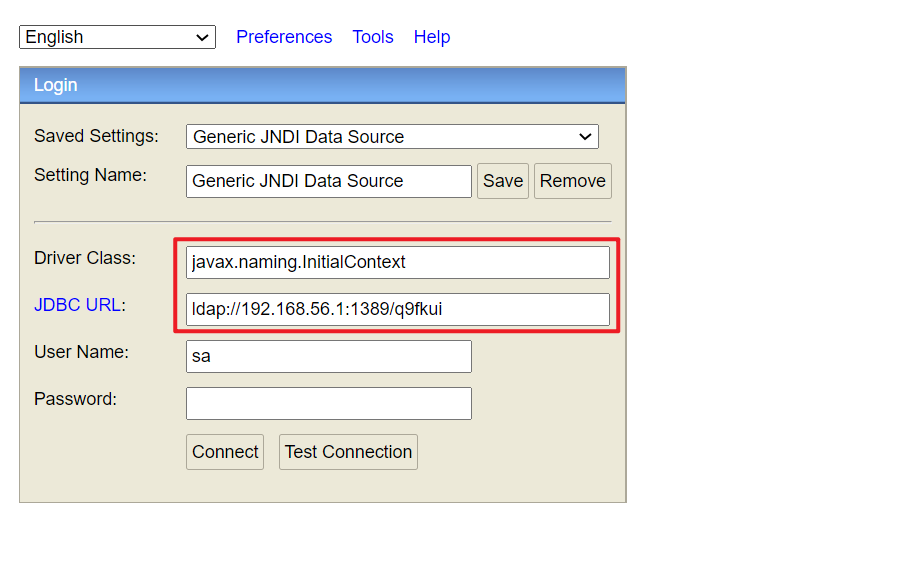Expand the Saved Settings dropdown

coord(392,137)
